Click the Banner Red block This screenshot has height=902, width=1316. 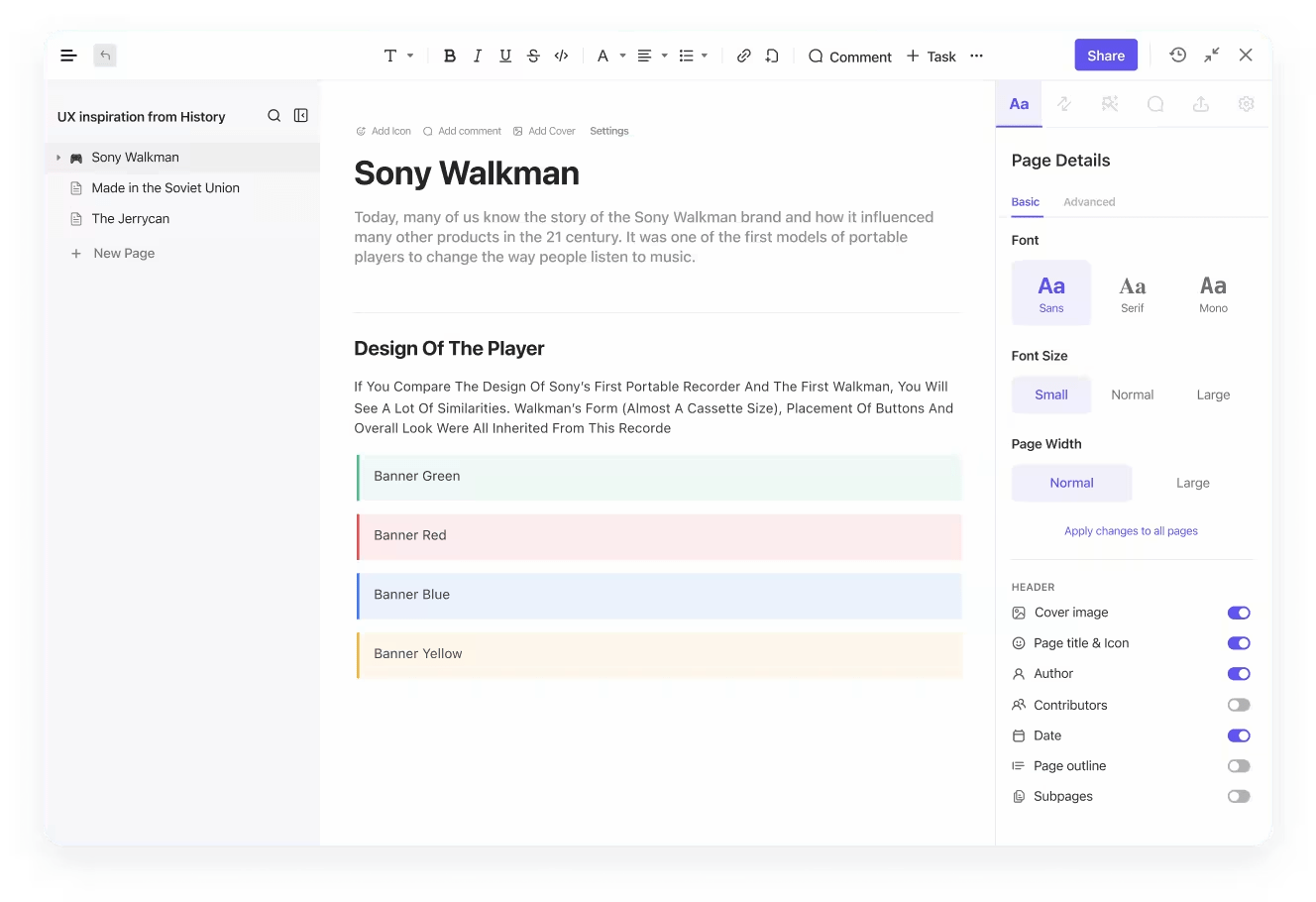(x=659, y=536)
